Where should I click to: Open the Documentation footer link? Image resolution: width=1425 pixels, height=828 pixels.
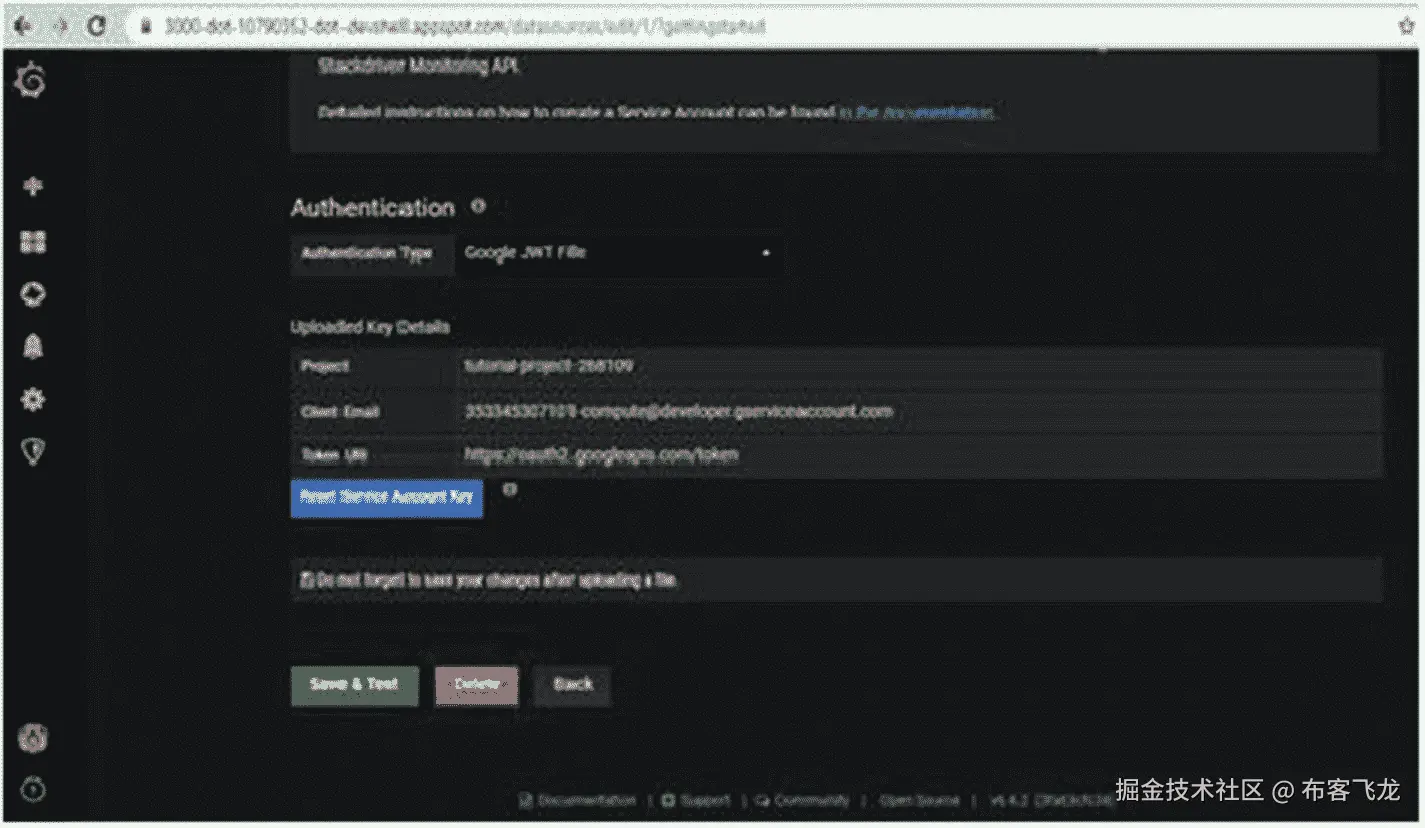578,800
